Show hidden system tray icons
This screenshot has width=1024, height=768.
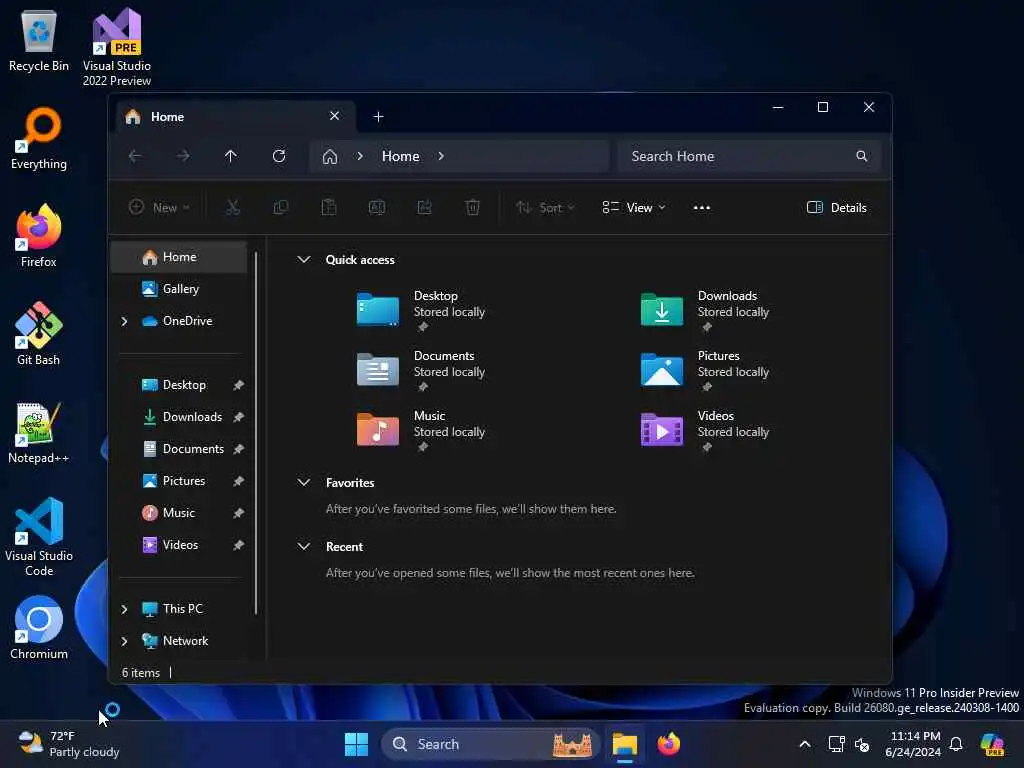[x=805, y=744]
